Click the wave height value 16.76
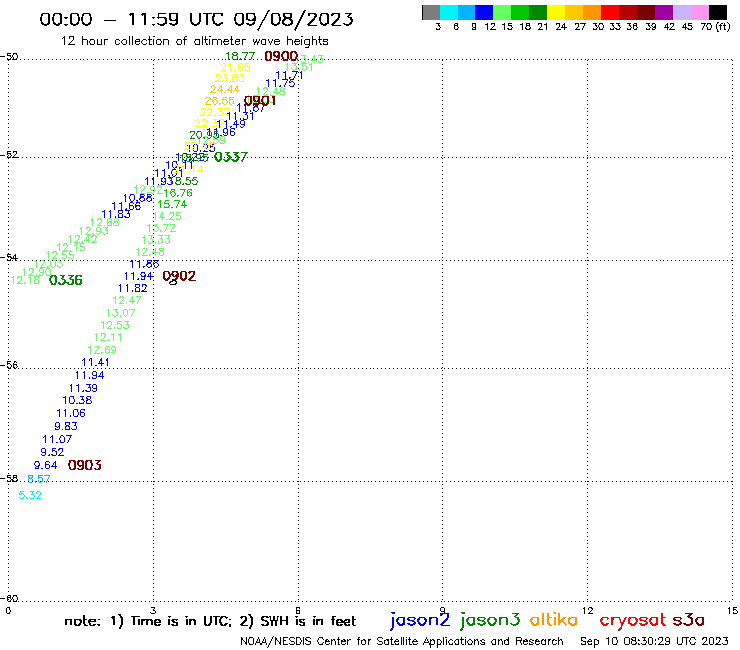 click(x=178, y=193)
